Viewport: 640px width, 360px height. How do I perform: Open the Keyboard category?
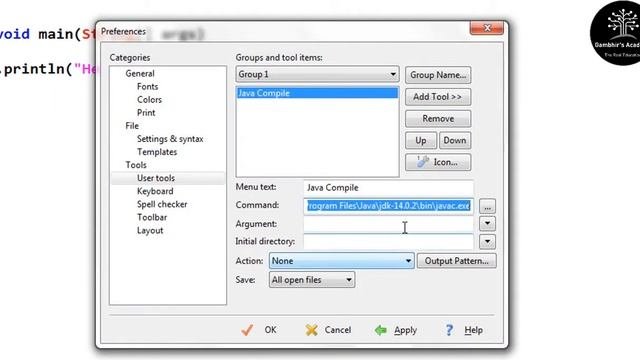pos(155,191)
